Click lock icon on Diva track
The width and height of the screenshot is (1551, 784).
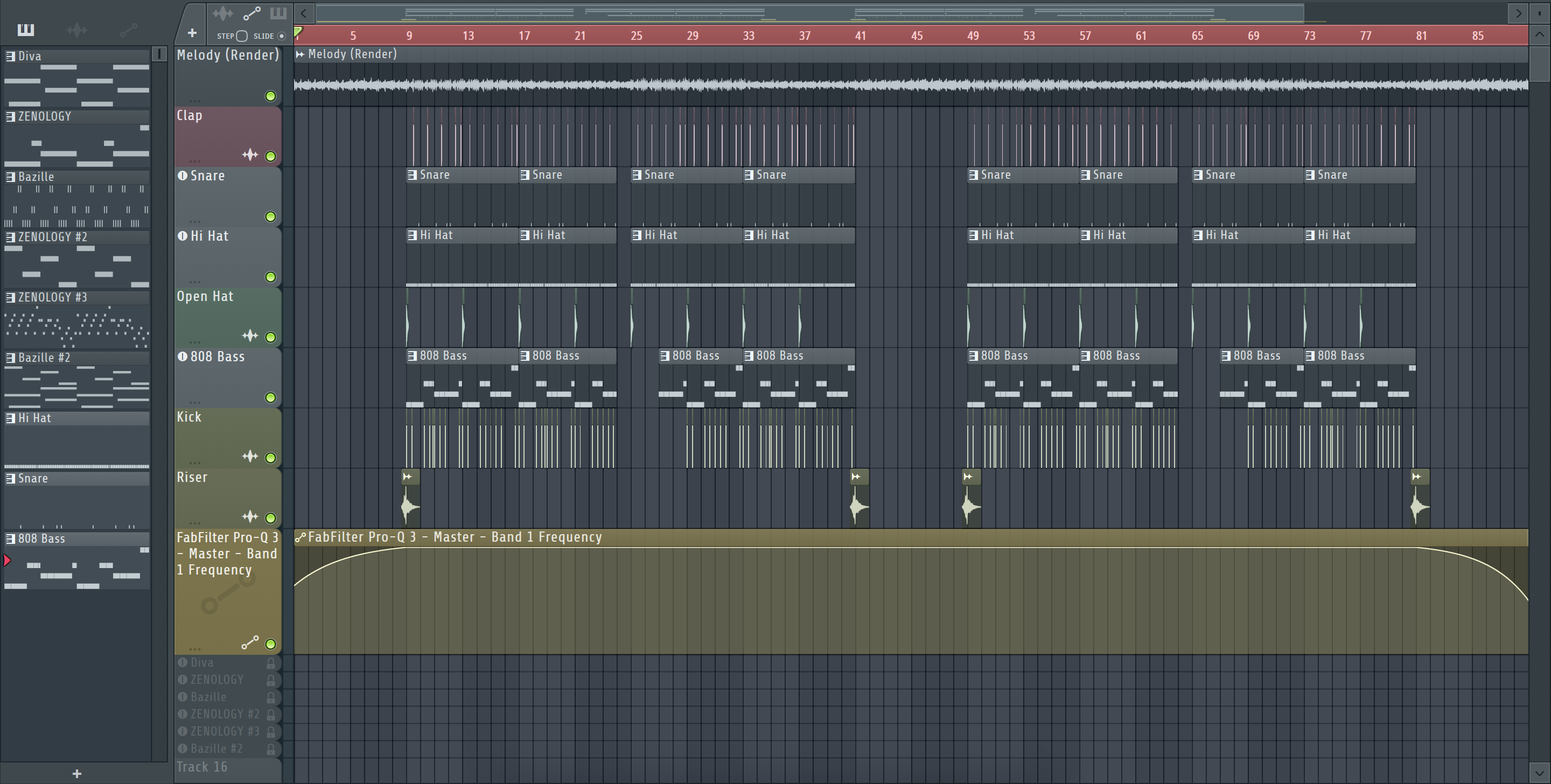271,663
